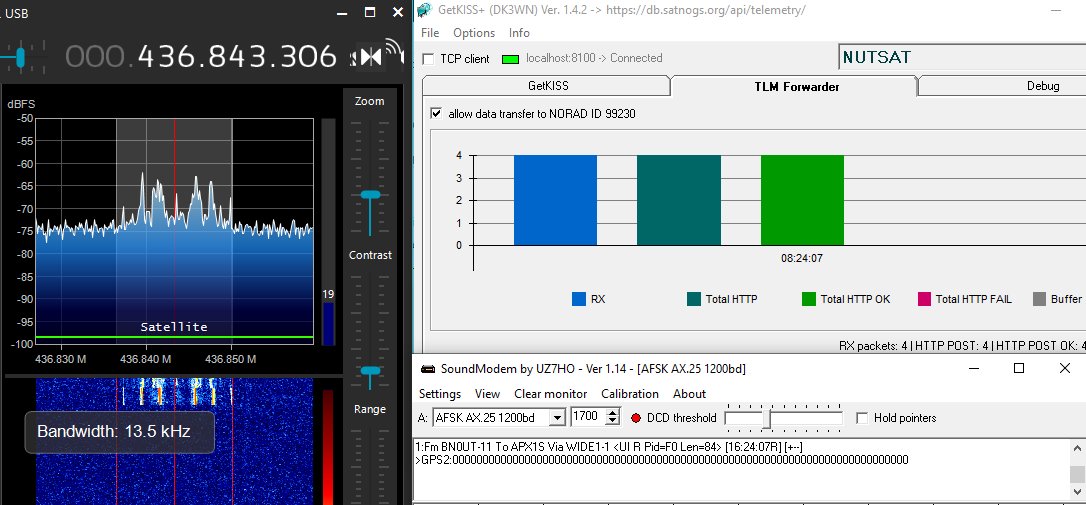Image resolution: width=1086 pixels, height=505 pixels.
Task: Click the magenta Total HTTP FAIL legend square
Action: tap(924, 299)
